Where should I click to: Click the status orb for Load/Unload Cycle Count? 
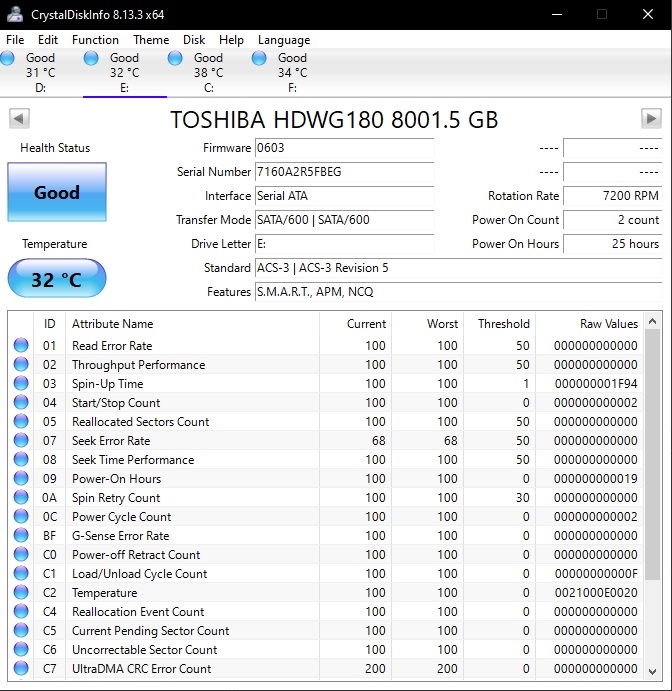click(x=21, y=573)
